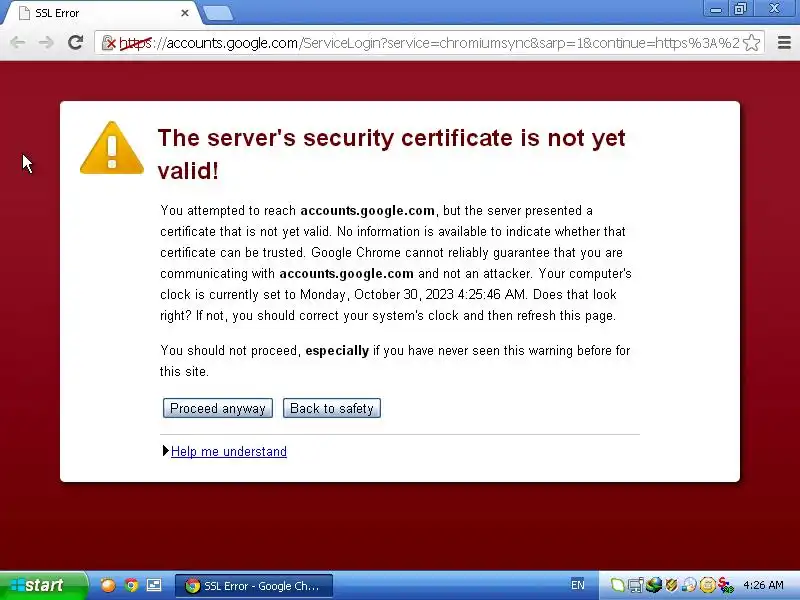800x600 pixels.
Task: Click the Back to safety button
Action: coord(332,408)
